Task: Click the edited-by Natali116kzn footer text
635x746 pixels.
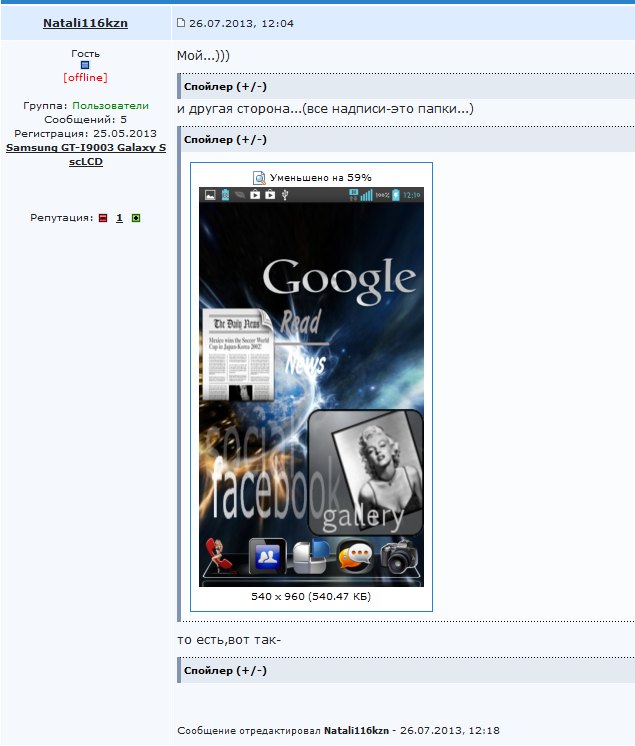Action: pyautogui.click(x=338, y=730)
